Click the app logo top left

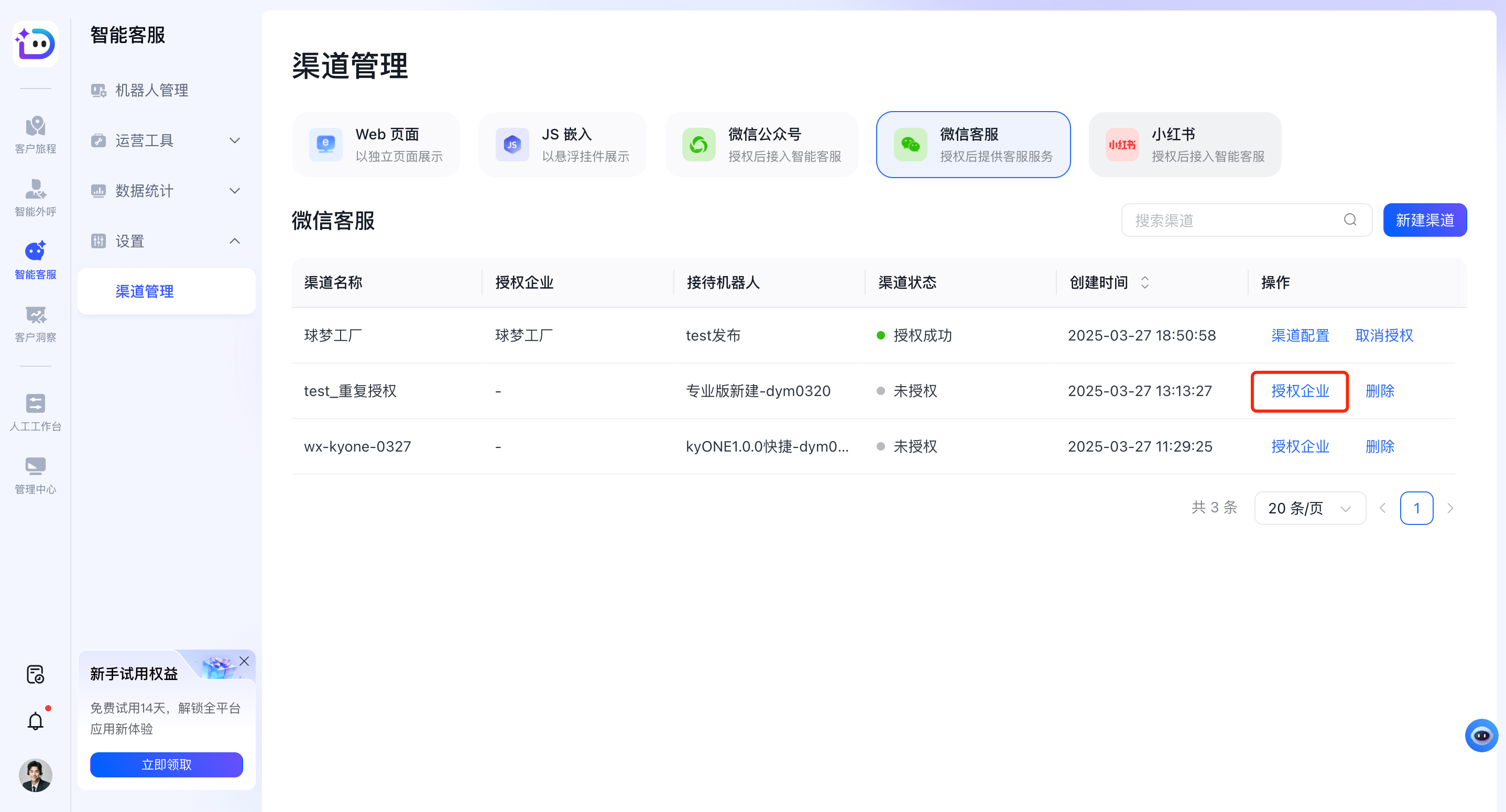(35, 44)
